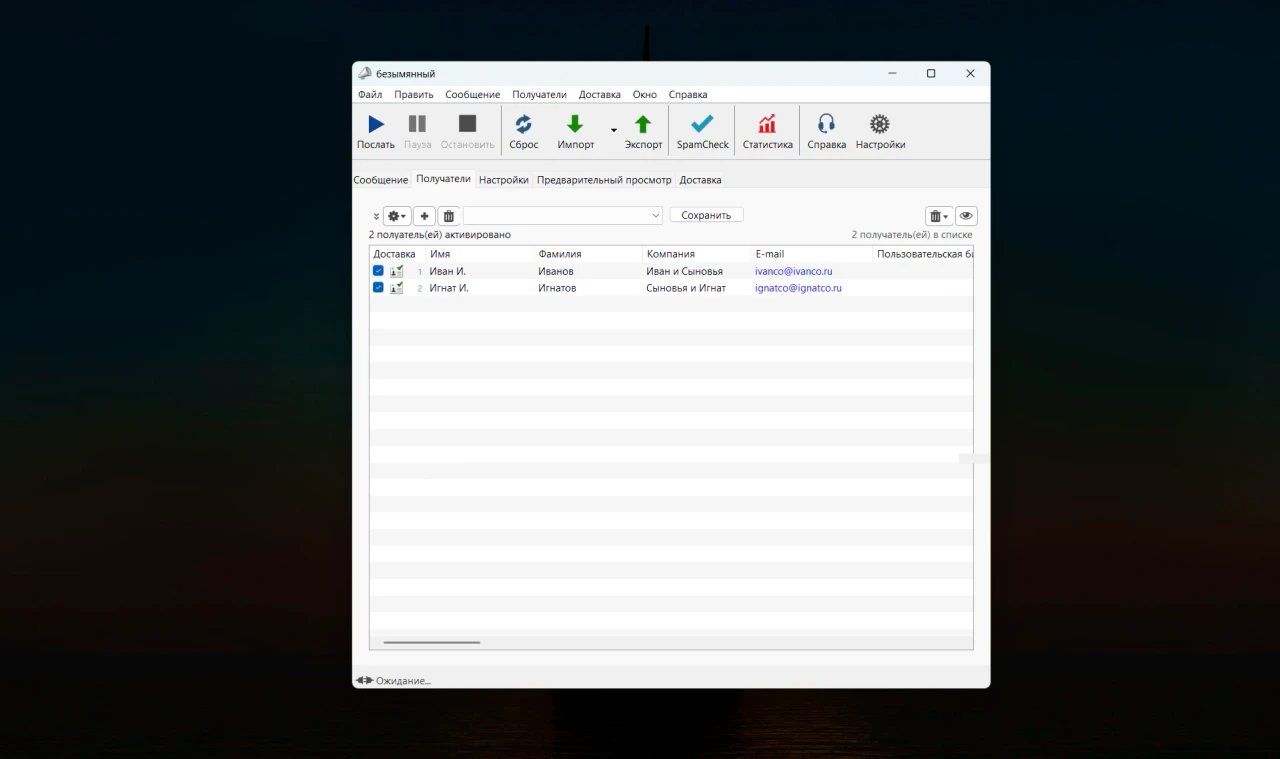This screenshot has height=759, width=1280.
Task: Expand the double chevron above the list
Action: (376, 216)
